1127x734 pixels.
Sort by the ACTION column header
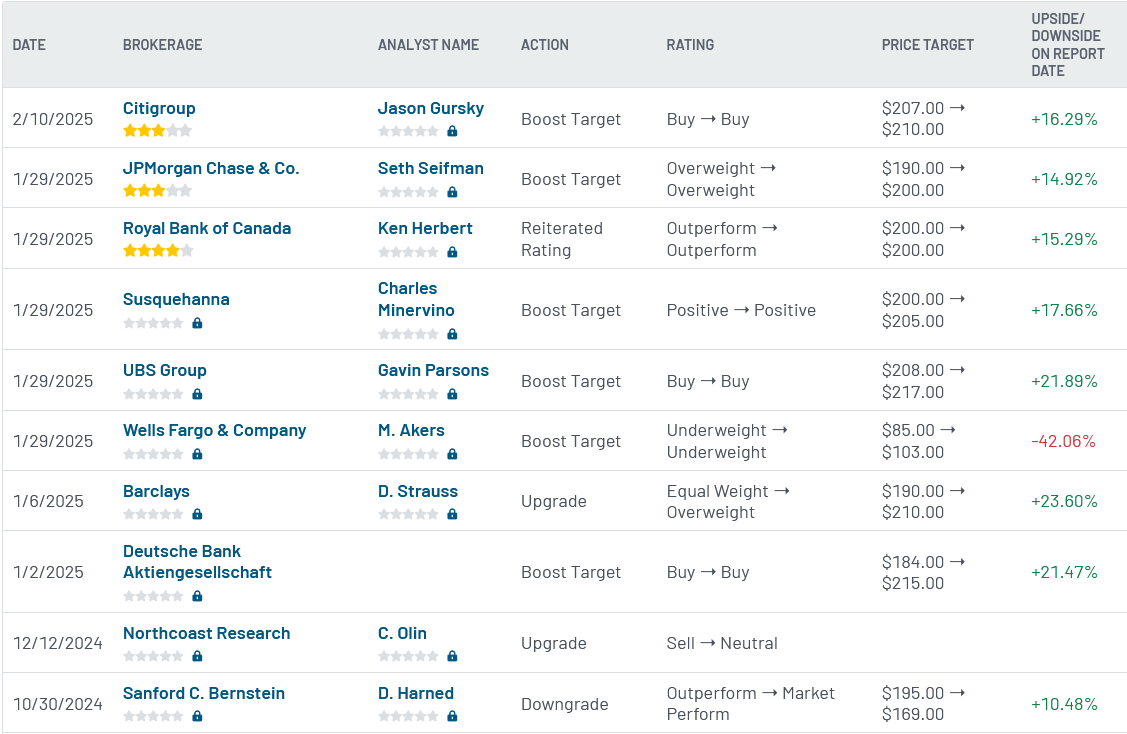545,45
